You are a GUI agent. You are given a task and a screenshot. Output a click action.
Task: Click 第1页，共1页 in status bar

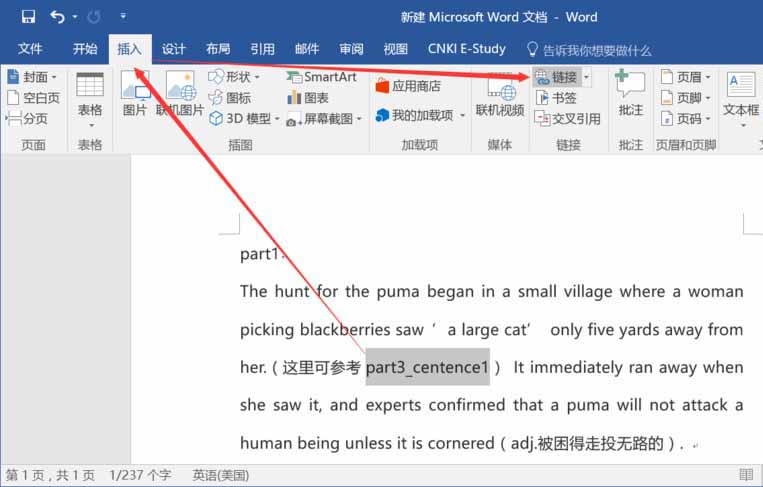(50, 475)
